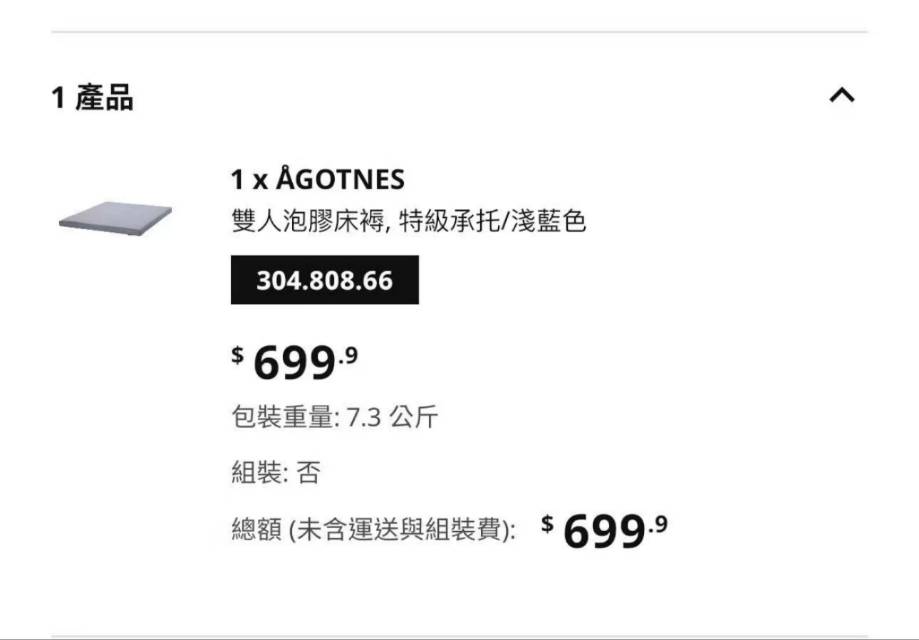Click the "1 產品" section heading

click(92, 98)
